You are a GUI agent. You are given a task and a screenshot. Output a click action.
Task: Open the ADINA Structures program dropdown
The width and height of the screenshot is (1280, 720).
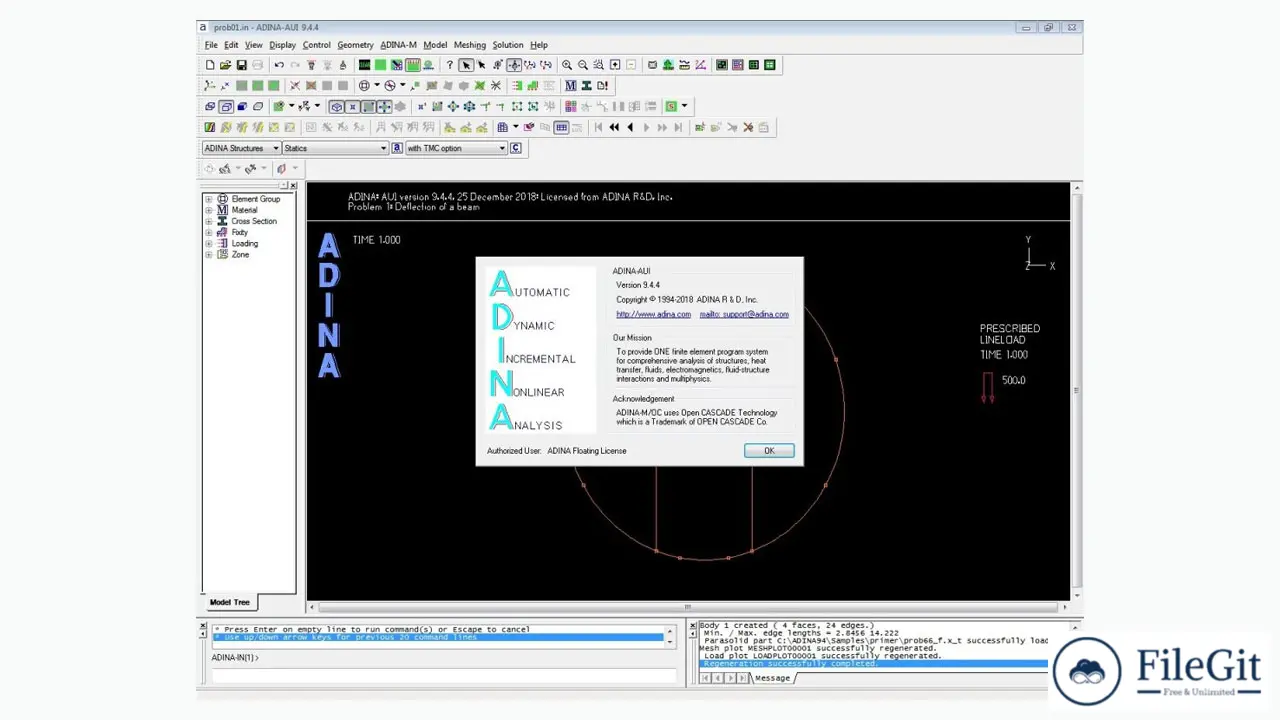pyautogui.click(x=241, y=148)
